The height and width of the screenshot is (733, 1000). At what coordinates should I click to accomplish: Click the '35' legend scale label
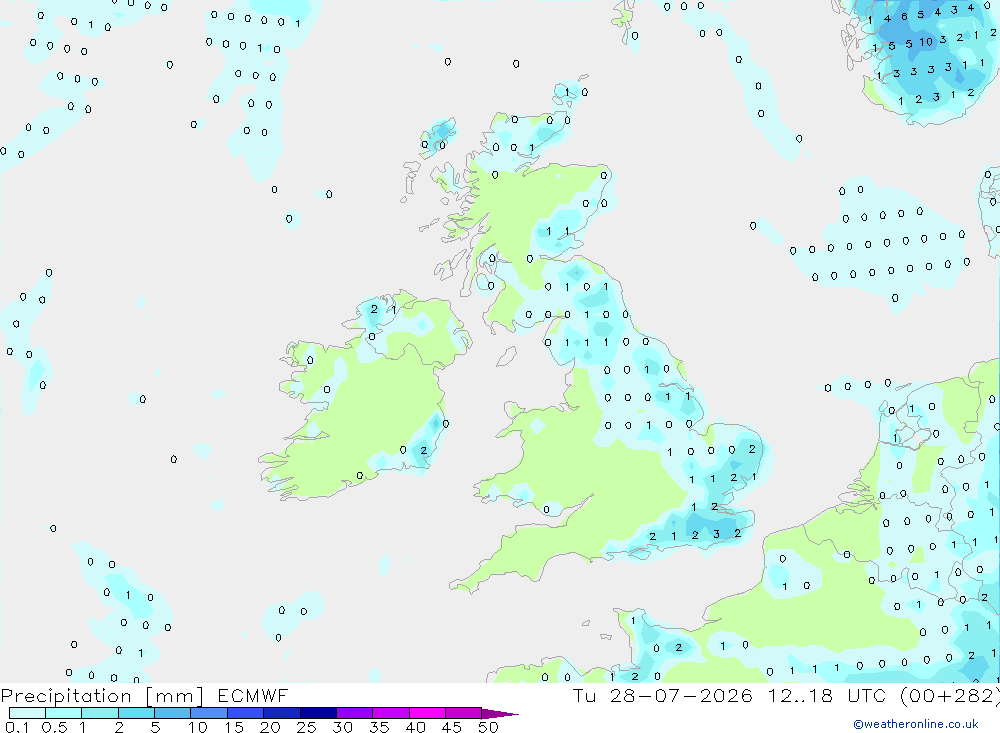click(x=379, y=727)
